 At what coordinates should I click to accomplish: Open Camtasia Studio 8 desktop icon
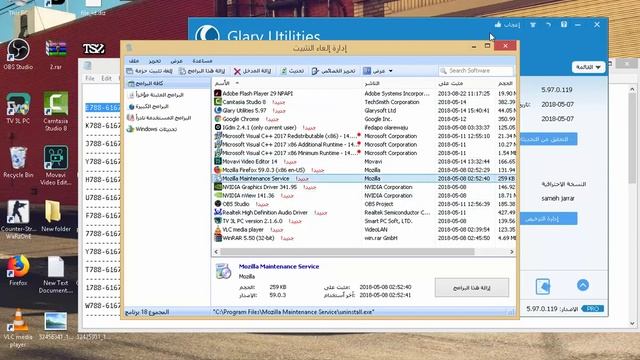[x=56, y=111]
